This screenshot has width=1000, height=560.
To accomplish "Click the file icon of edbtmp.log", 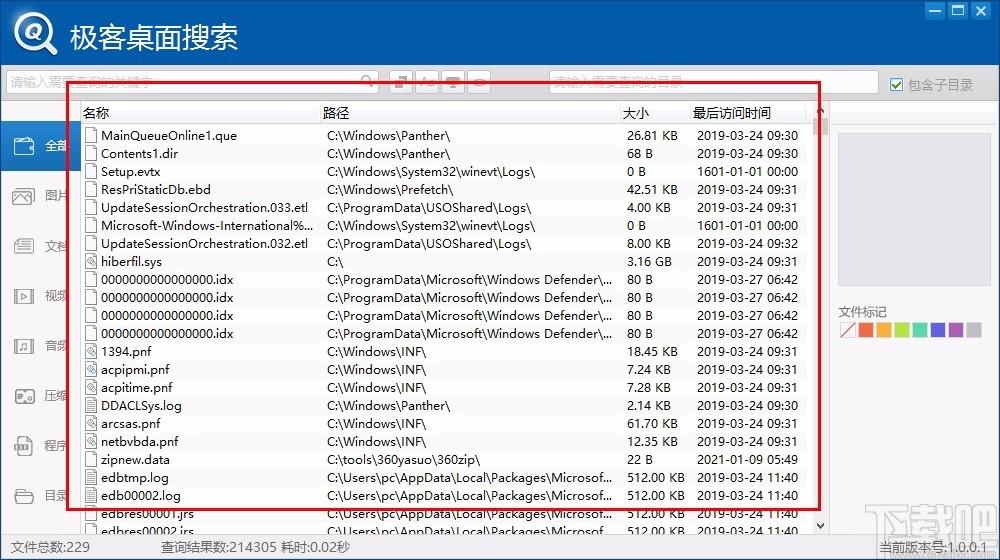I will (91, 478).
